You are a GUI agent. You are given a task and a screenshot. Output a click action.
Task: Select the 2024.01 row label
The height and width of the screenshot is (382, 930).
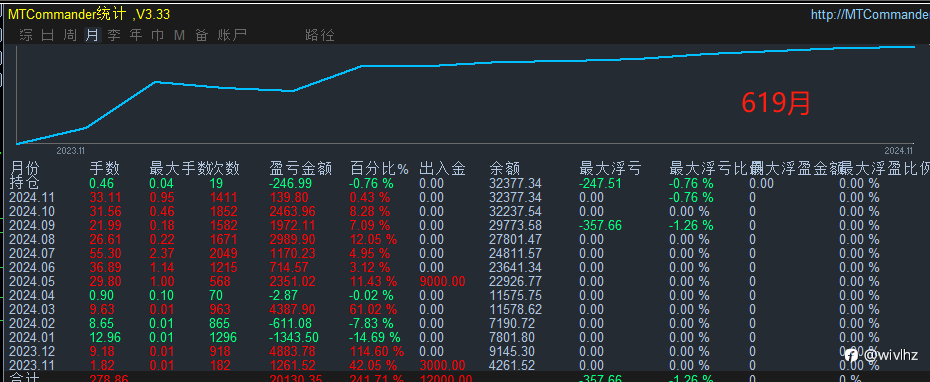tap(32, 338)
